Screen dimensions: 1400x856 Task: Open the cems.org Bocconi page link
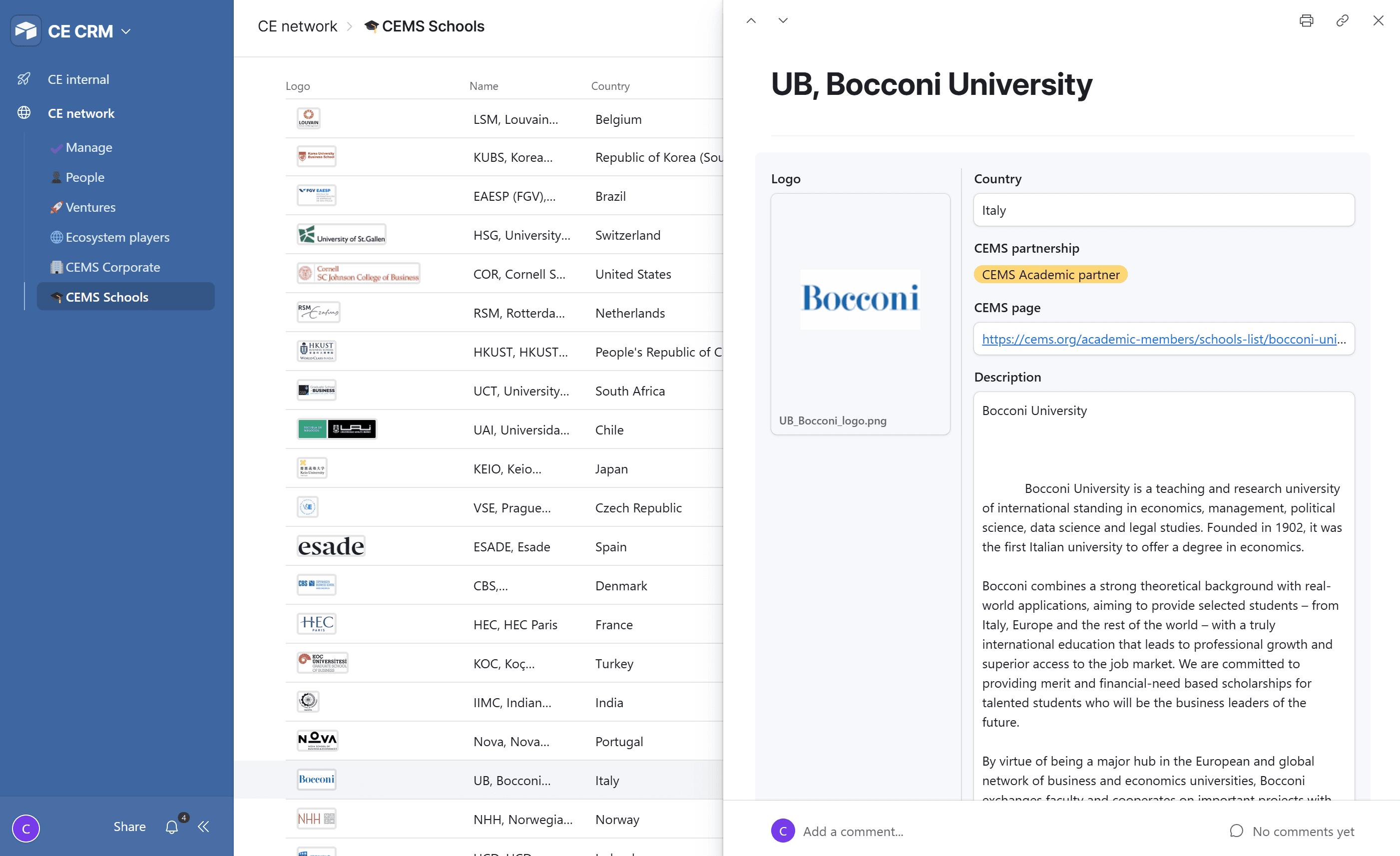1164,339
